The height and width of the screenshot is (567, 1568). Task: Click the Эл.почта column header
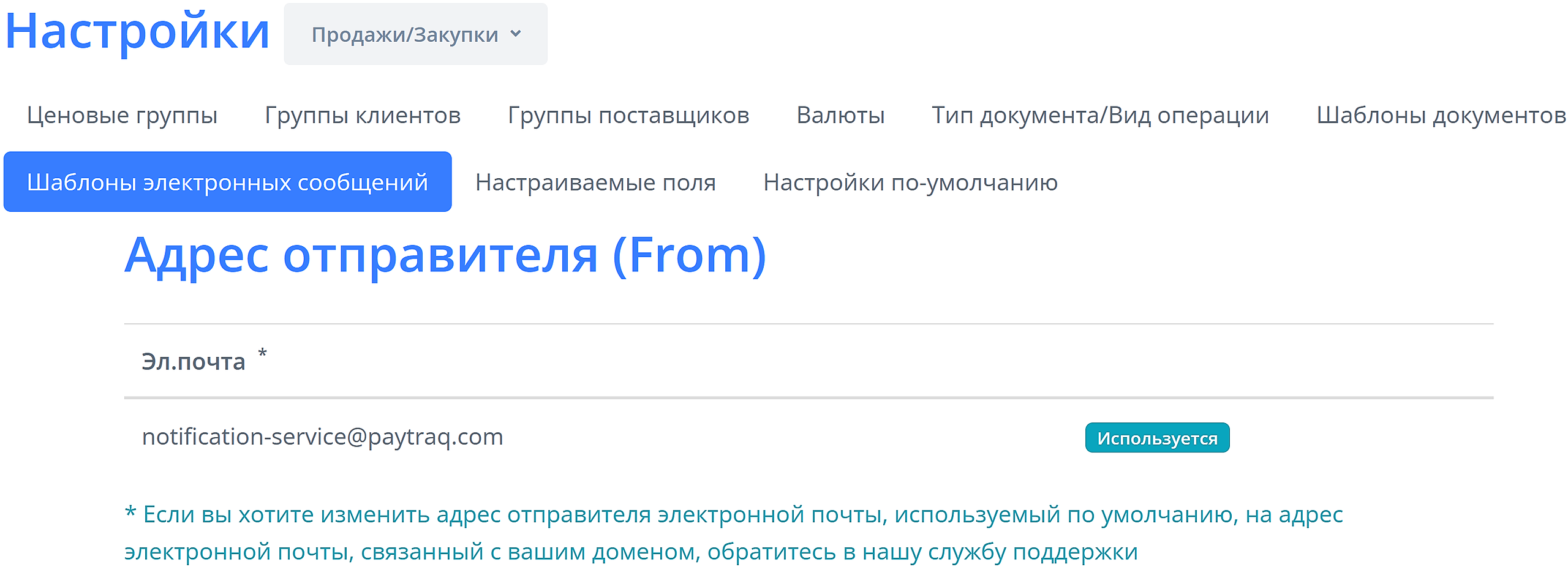coord(194,361)
